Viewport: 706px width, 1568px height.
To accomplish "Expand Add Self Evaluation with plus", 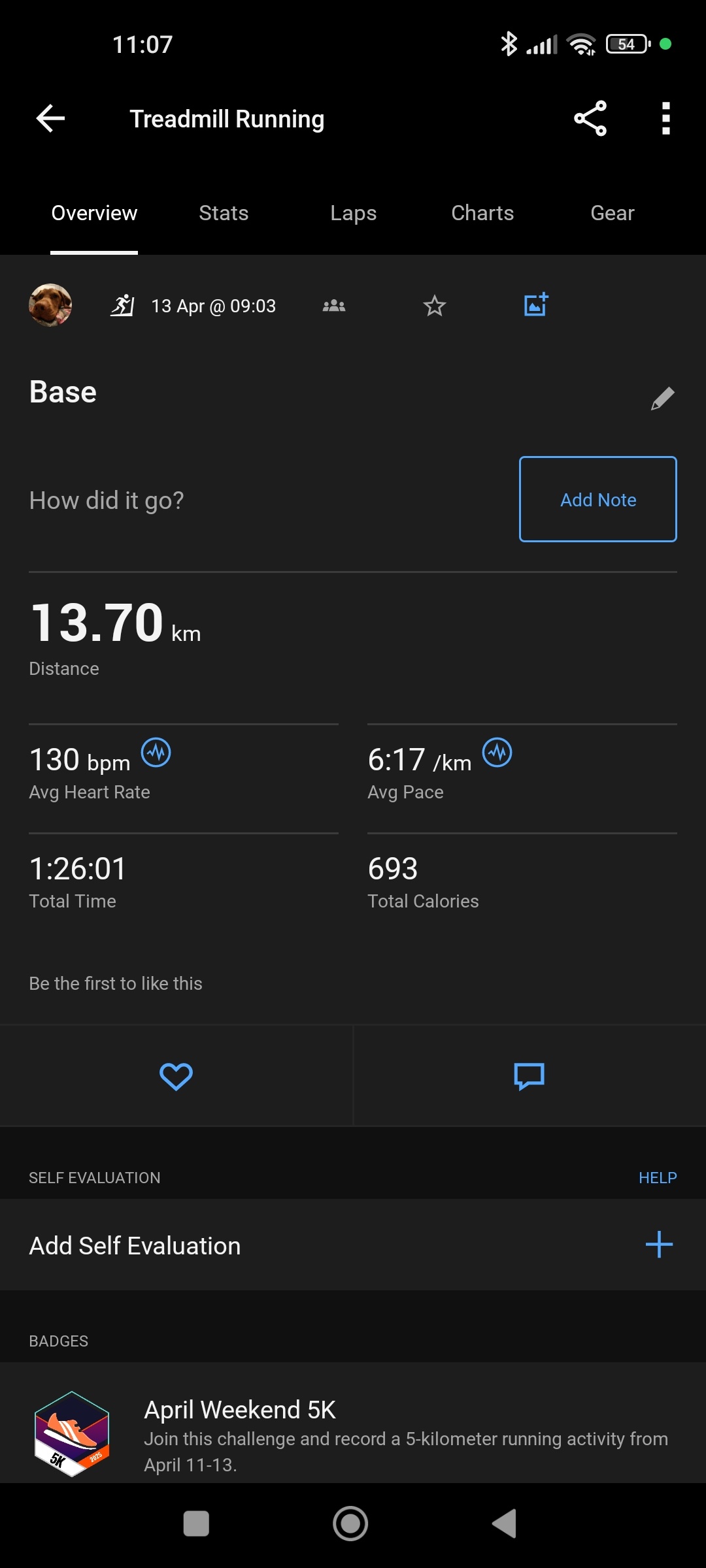I will tap(659, 1245).
